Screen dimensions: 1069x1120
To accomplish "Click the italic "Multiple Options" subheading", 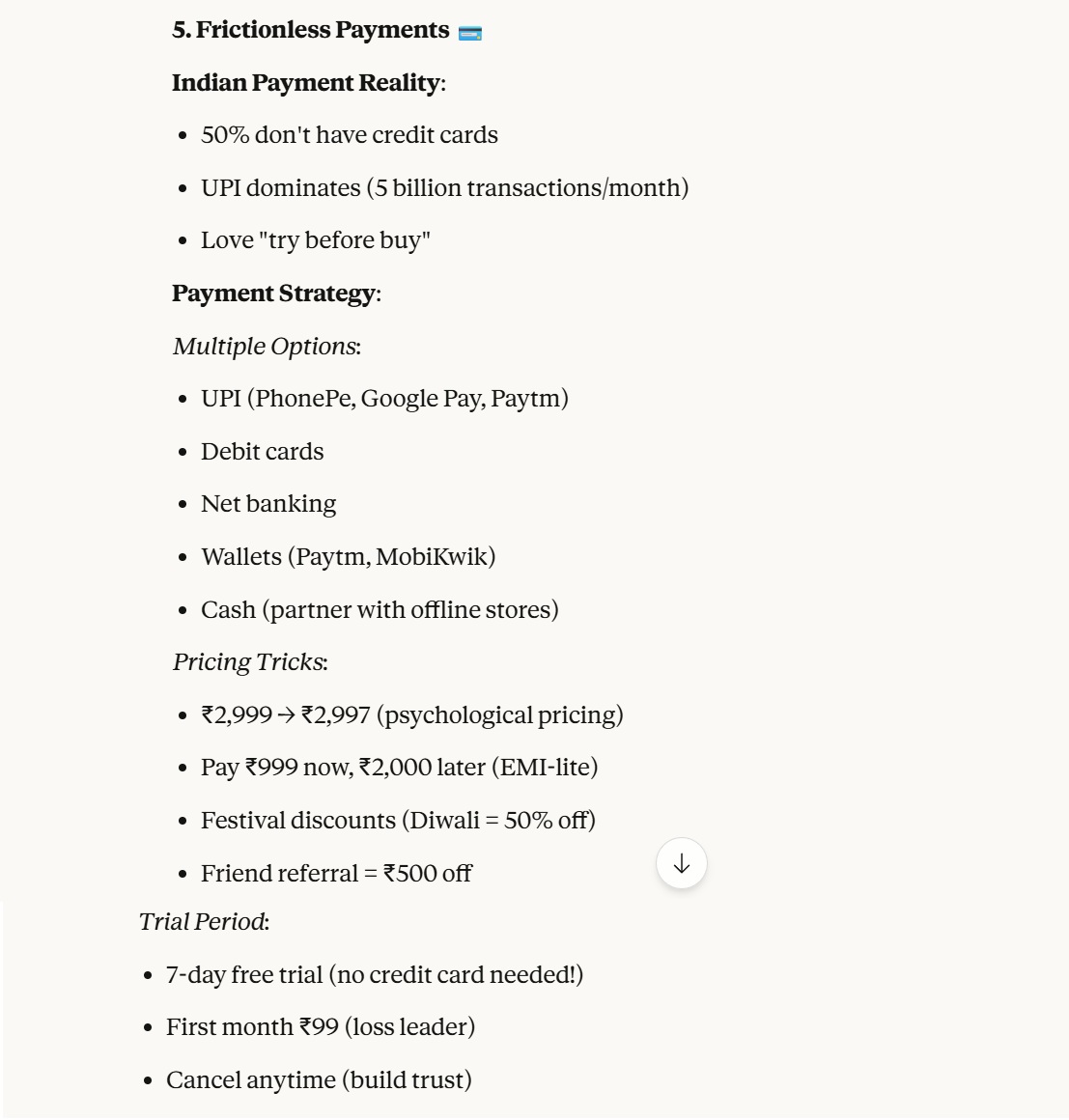I will point(265,347).
